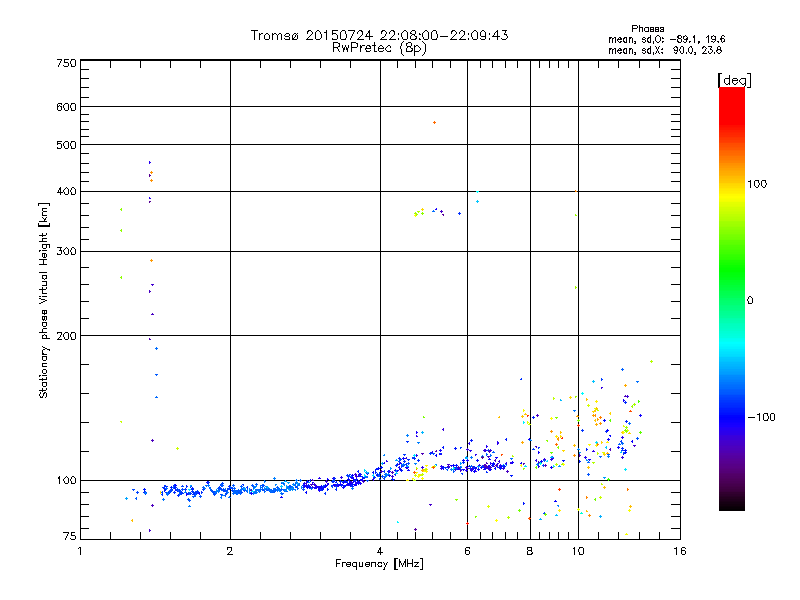Screen dimensions: 800x600
Task: Click the lone orange point near 550 km
Action: 434,122
